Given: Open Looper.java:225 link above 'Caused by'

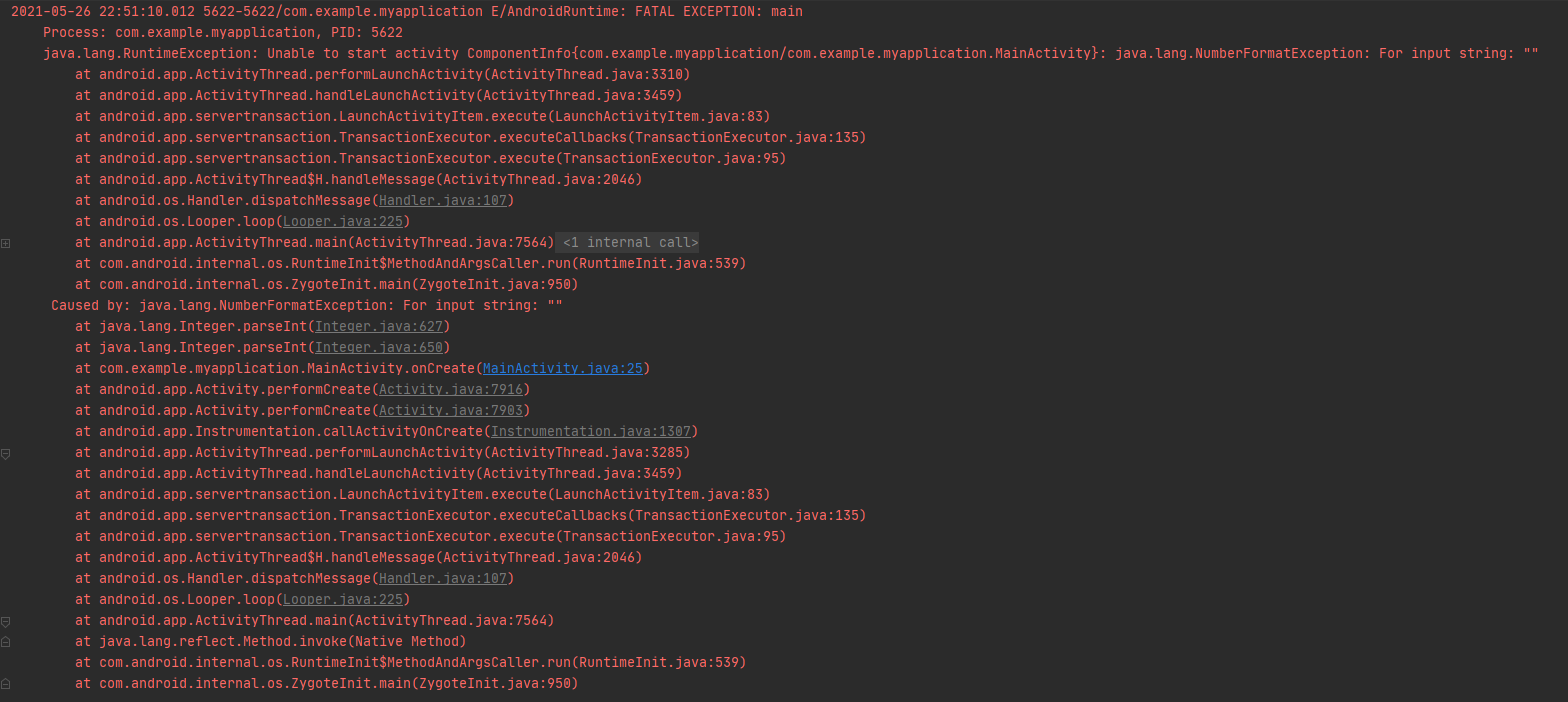Looking at the screenshot, I should click(x=343, y=222).
